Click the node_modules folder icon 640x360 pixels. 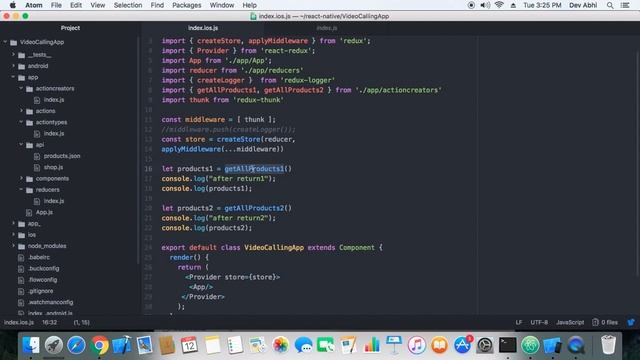(22, 247)
